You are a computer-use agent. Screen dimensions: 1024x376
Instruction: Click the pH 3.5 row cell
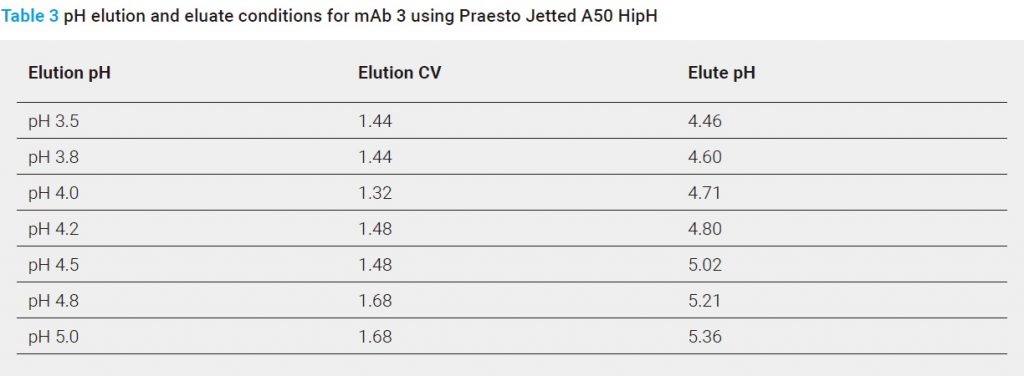point(54,121)
